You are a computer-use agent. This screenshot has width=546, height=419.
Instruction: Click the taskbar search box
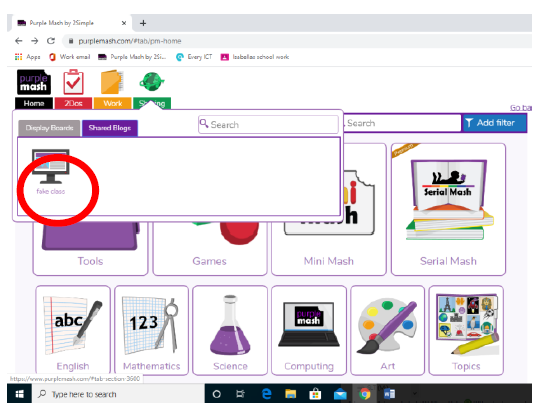118,394
